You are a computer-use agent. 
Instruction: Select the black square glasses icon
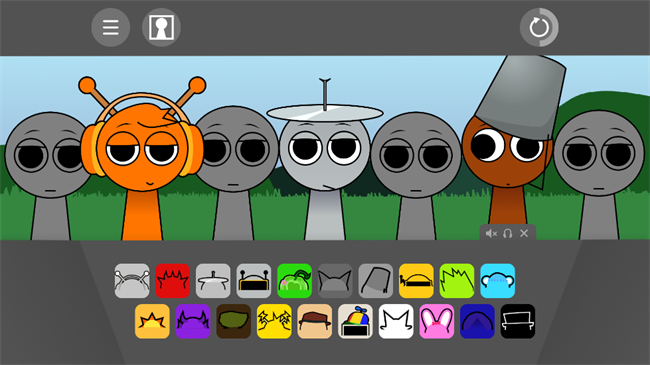(x=518, y=321)
